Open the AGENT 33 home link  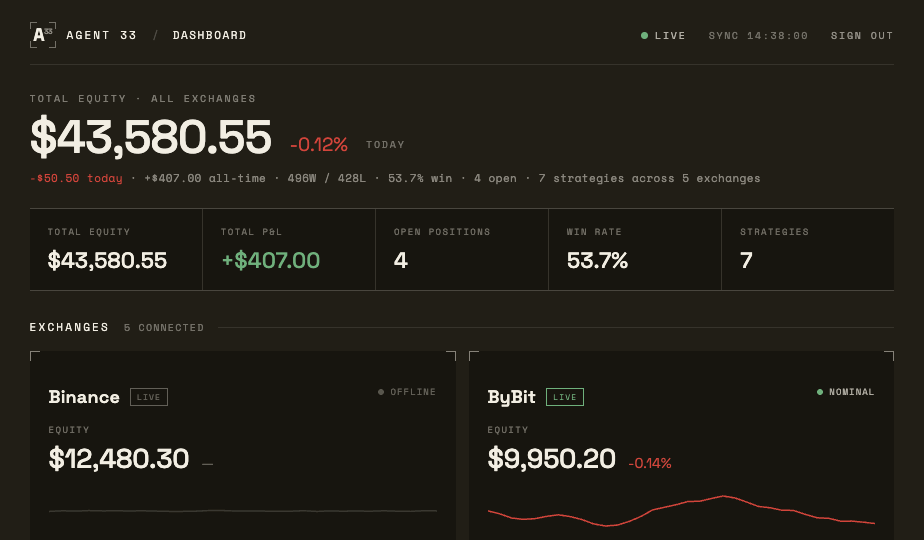tap(101, 35)
